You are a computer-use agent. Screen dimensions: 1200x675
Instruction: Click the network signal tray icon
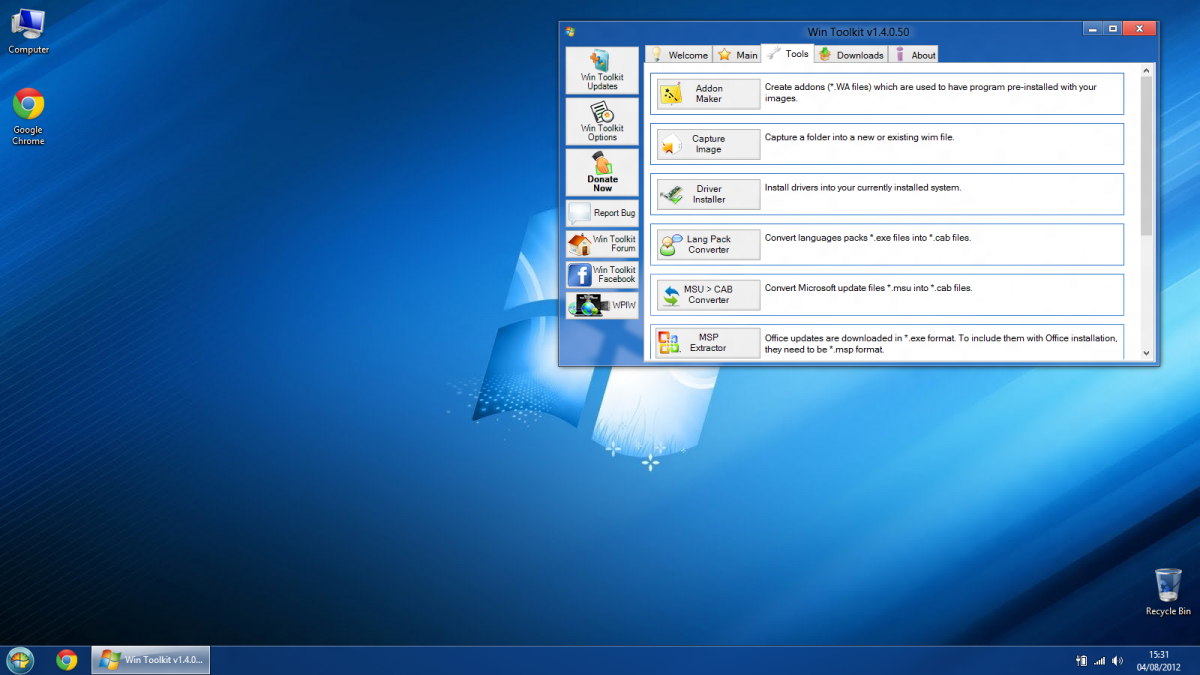tap(1099, 660)
